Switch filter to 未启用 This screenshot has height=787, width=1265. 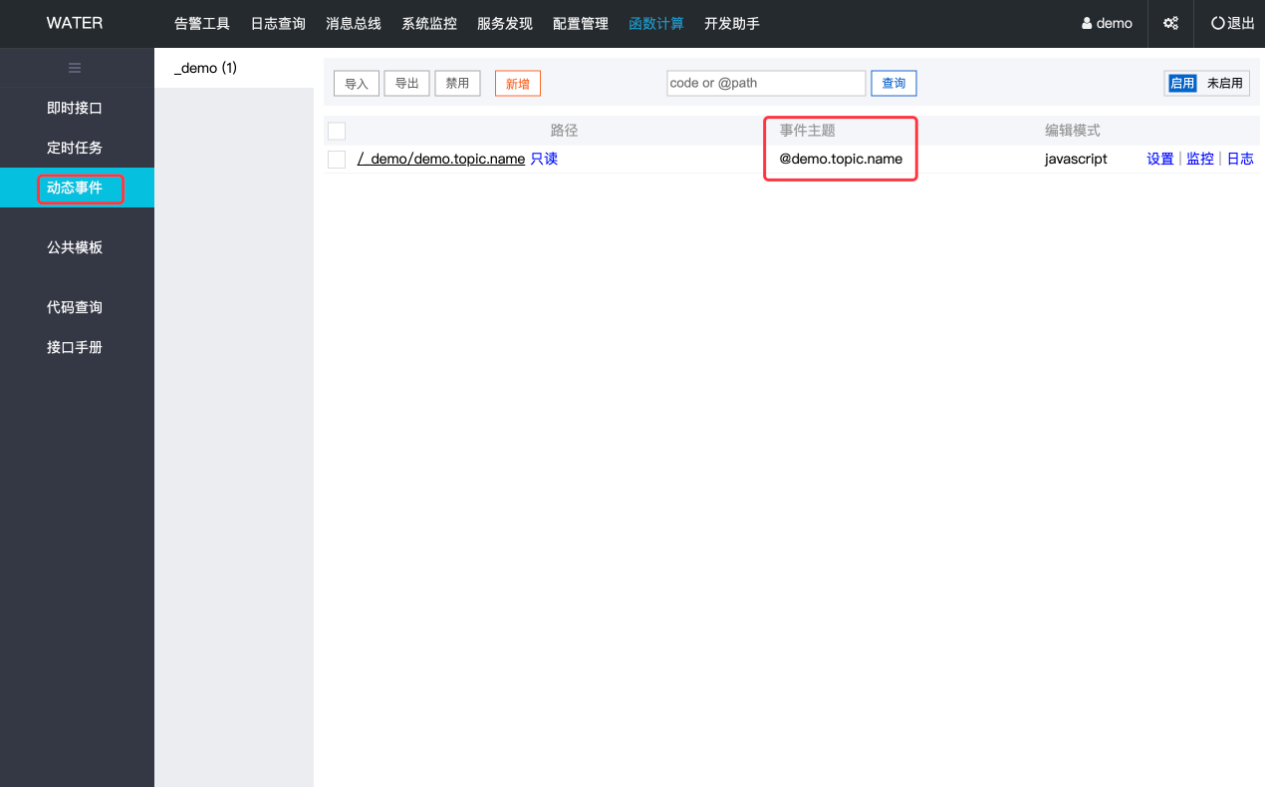(1224, 83)
